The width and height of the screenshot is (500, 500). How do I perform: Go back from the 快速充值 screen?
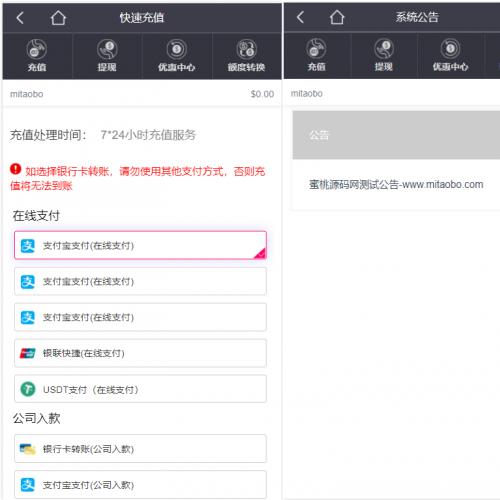click(20, 18)
